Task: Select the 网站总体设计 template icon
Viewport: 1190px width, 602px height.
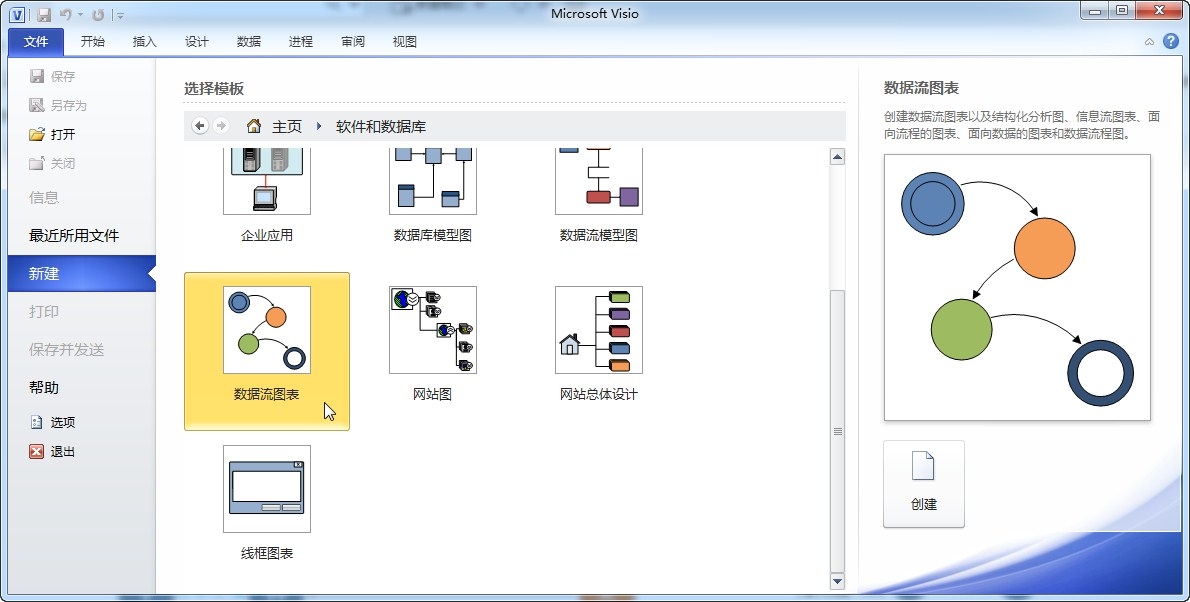Action: (598, 330)
